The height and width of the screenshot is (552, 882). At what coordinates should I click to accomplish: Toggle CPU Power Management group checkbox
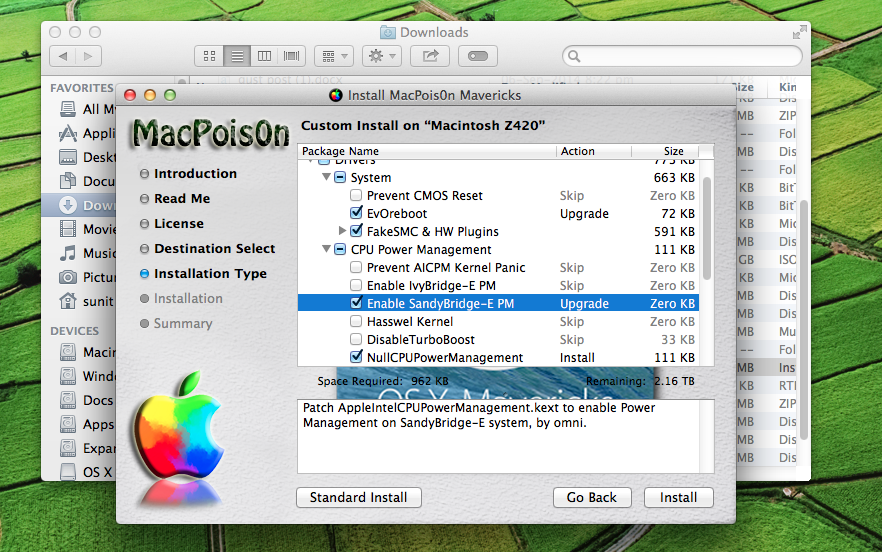tap(340, 249)
